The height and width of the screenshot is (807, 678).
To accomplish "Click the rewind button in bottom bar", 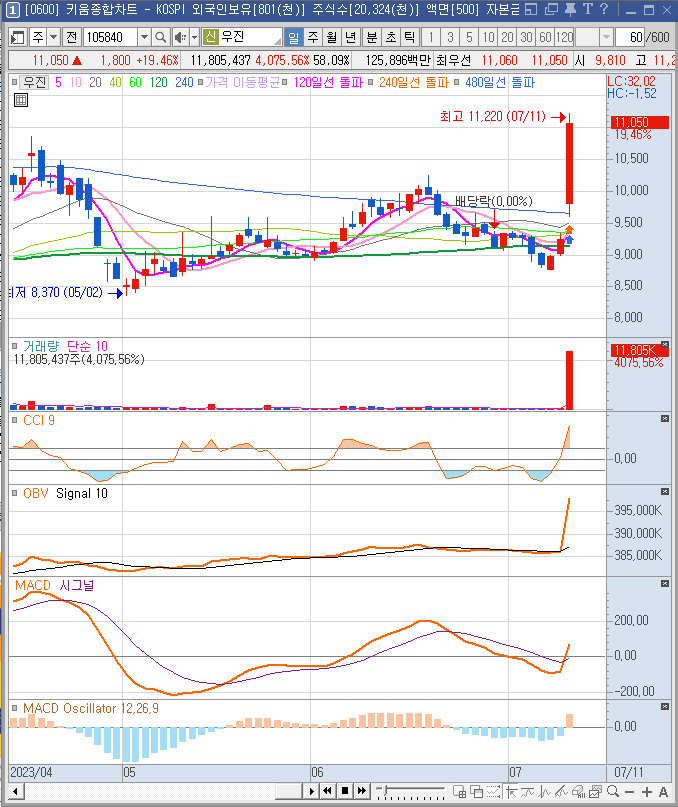I will [327, 791].
